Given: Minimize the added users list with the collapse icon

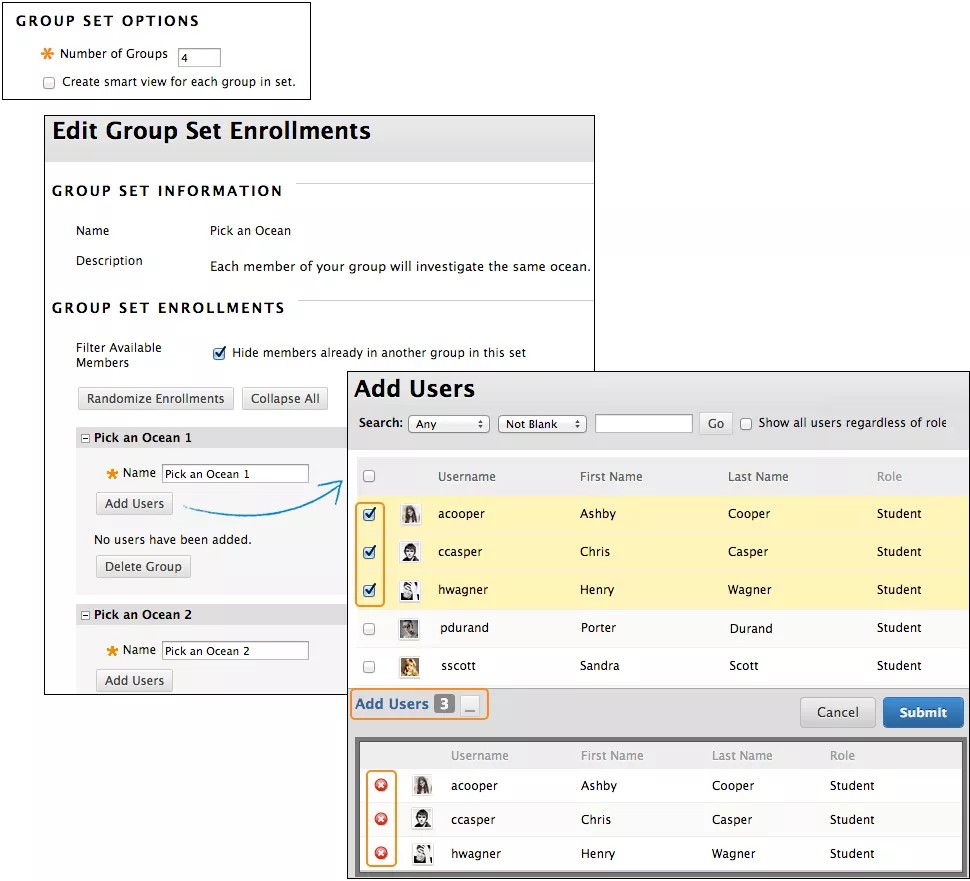Looking at the screenshot, I should click(470, 705).
